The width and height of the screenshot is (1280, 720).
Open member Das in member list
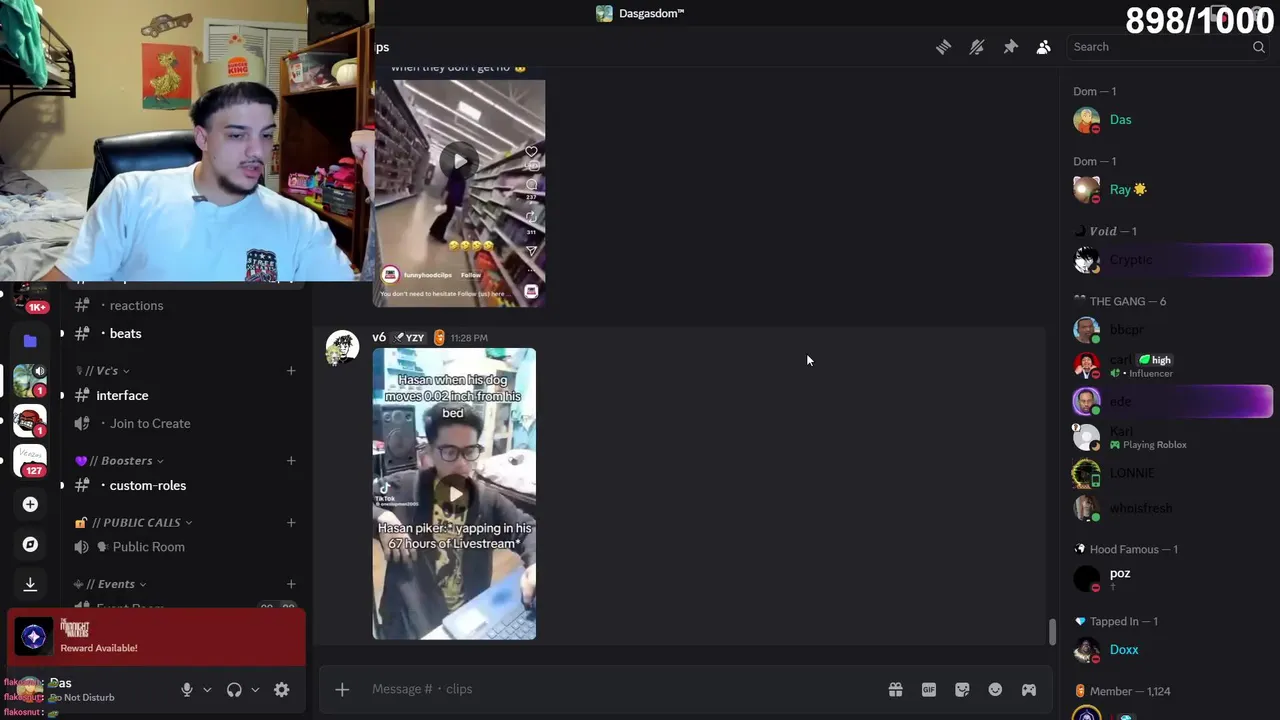(1166, 119)
